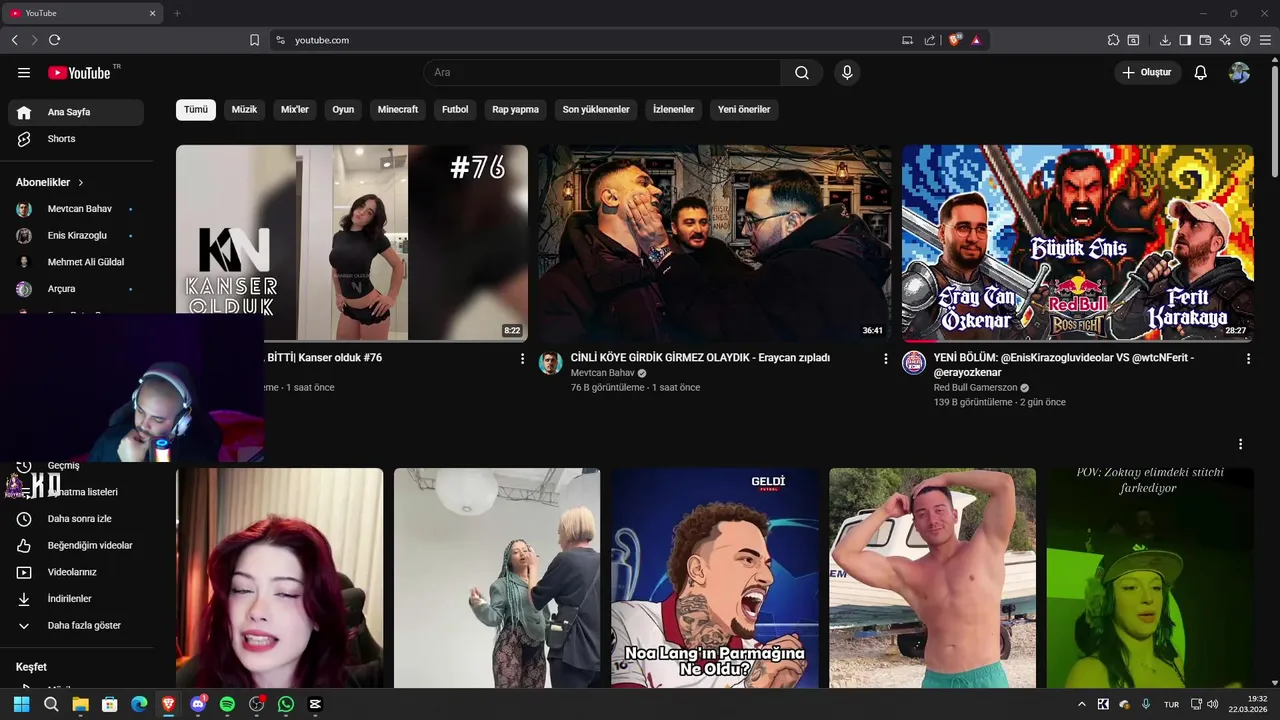Open Videolarınız in sidebar
1280x720 pixels.
[76, 572]
